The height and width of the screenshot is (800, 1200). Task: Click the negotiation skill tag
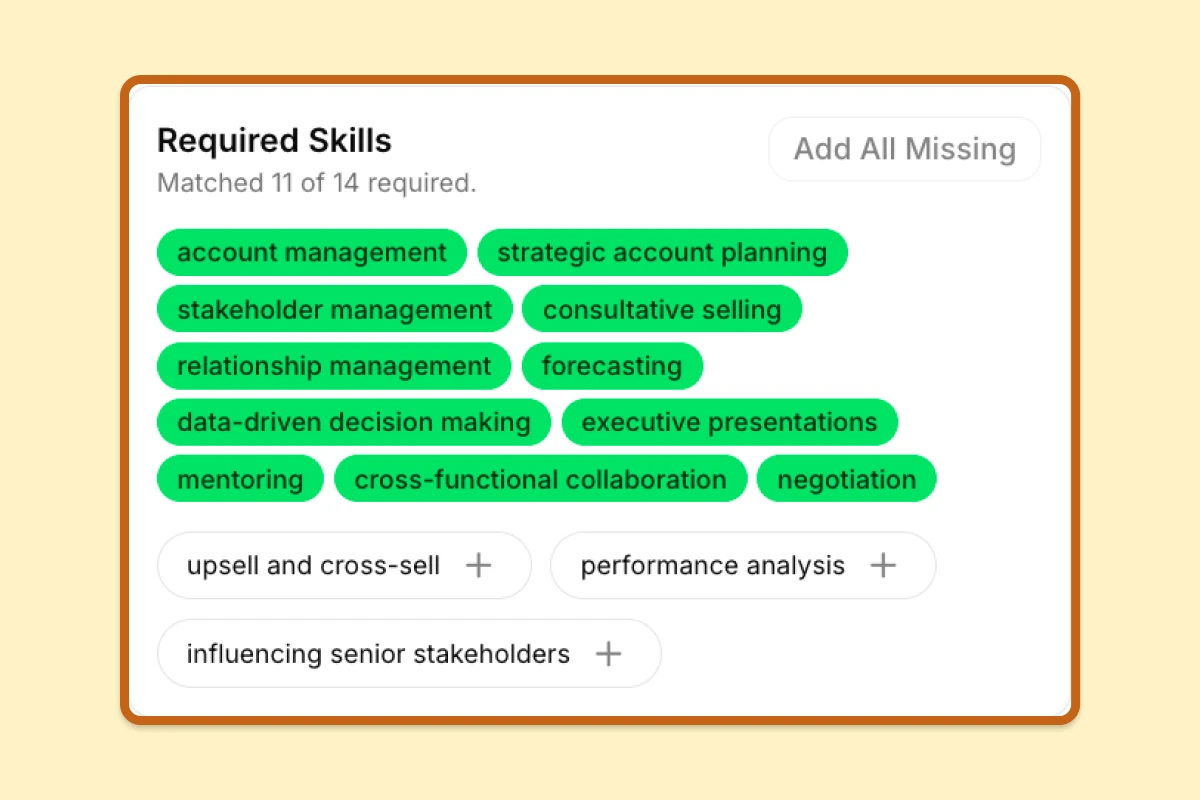tap(846, 479)
